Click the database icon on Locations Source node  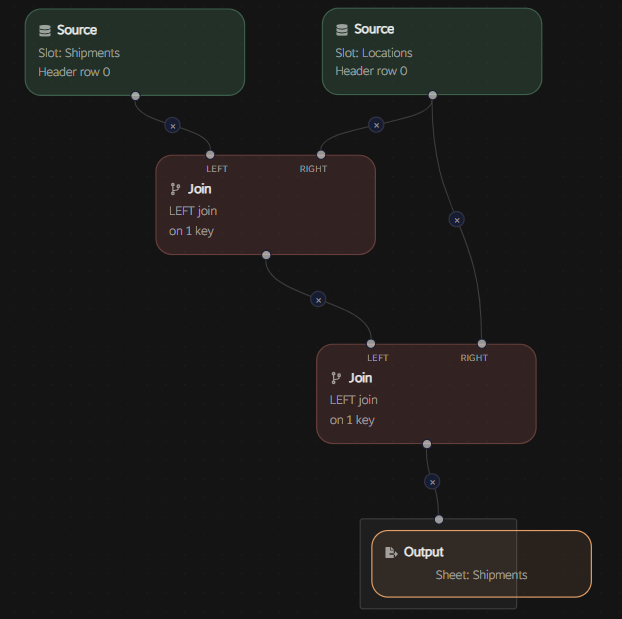tap(342, 30)
